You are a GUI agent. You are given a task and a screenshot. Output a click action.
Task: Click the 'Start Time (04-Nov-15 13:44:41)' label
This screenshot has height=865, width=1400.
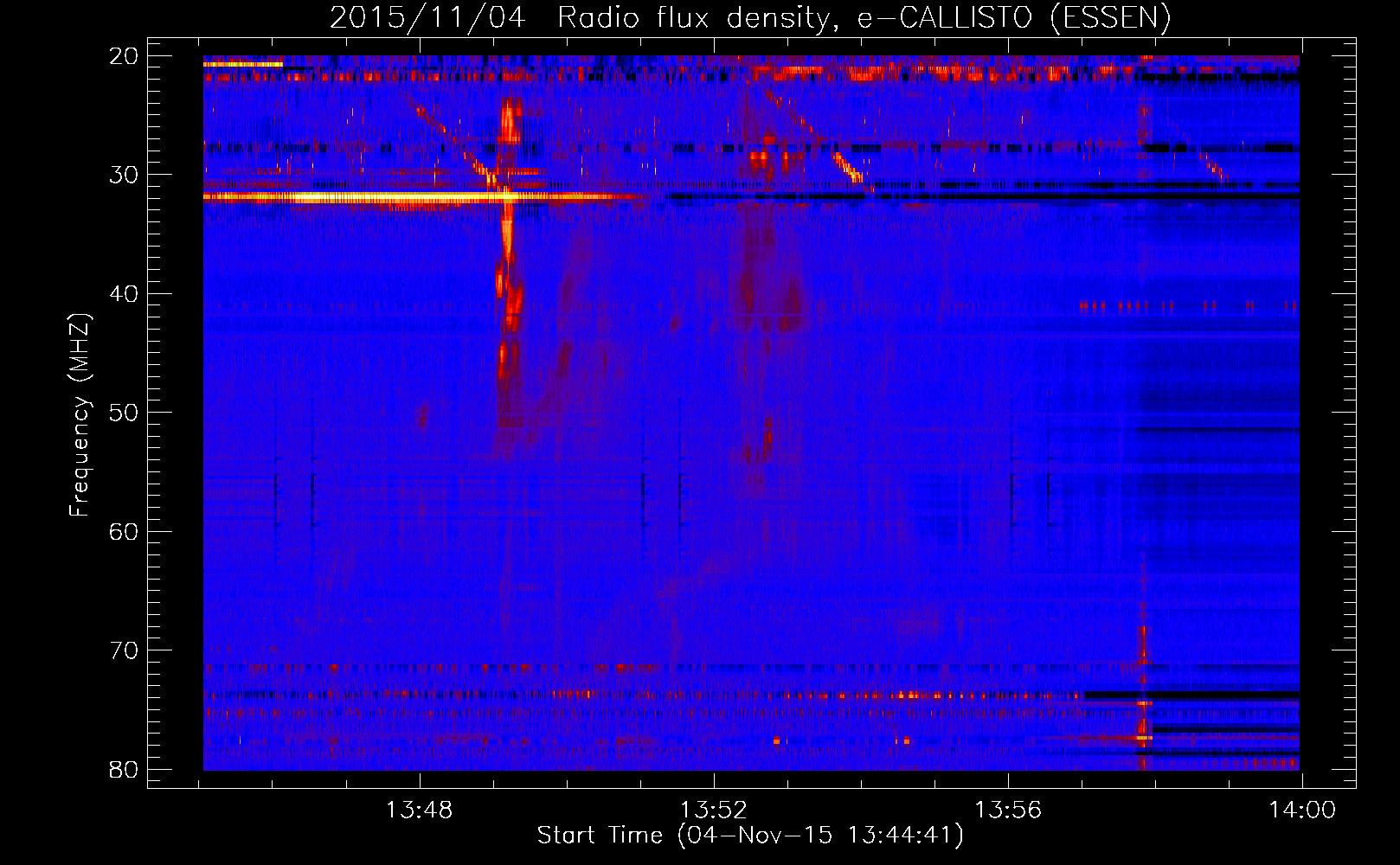click(x=750, y=836)
